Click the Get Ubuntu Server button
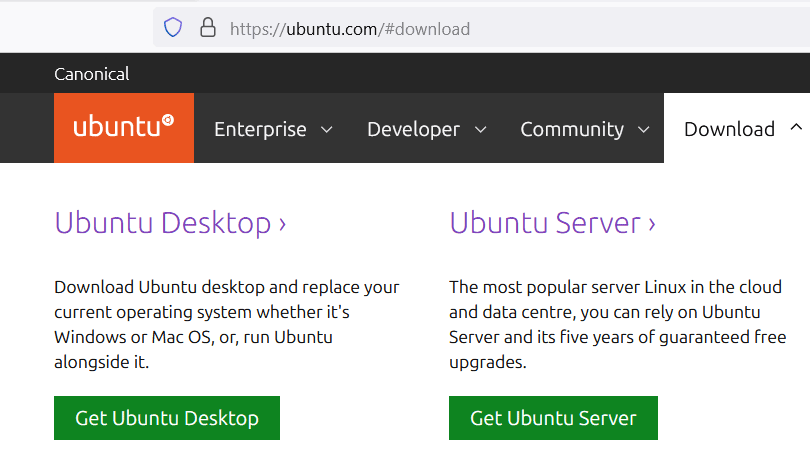This screenshot has height=460, width=810. pos(553,418)
